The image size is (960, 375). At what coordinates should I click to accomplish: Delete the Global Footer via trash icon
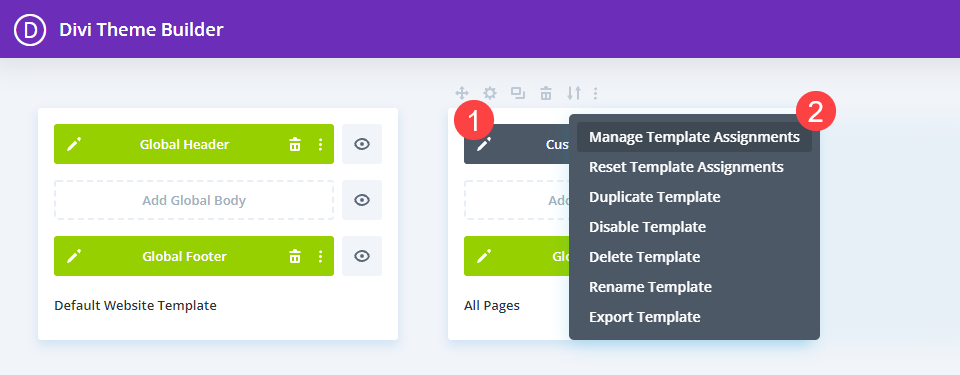point(295,256)
